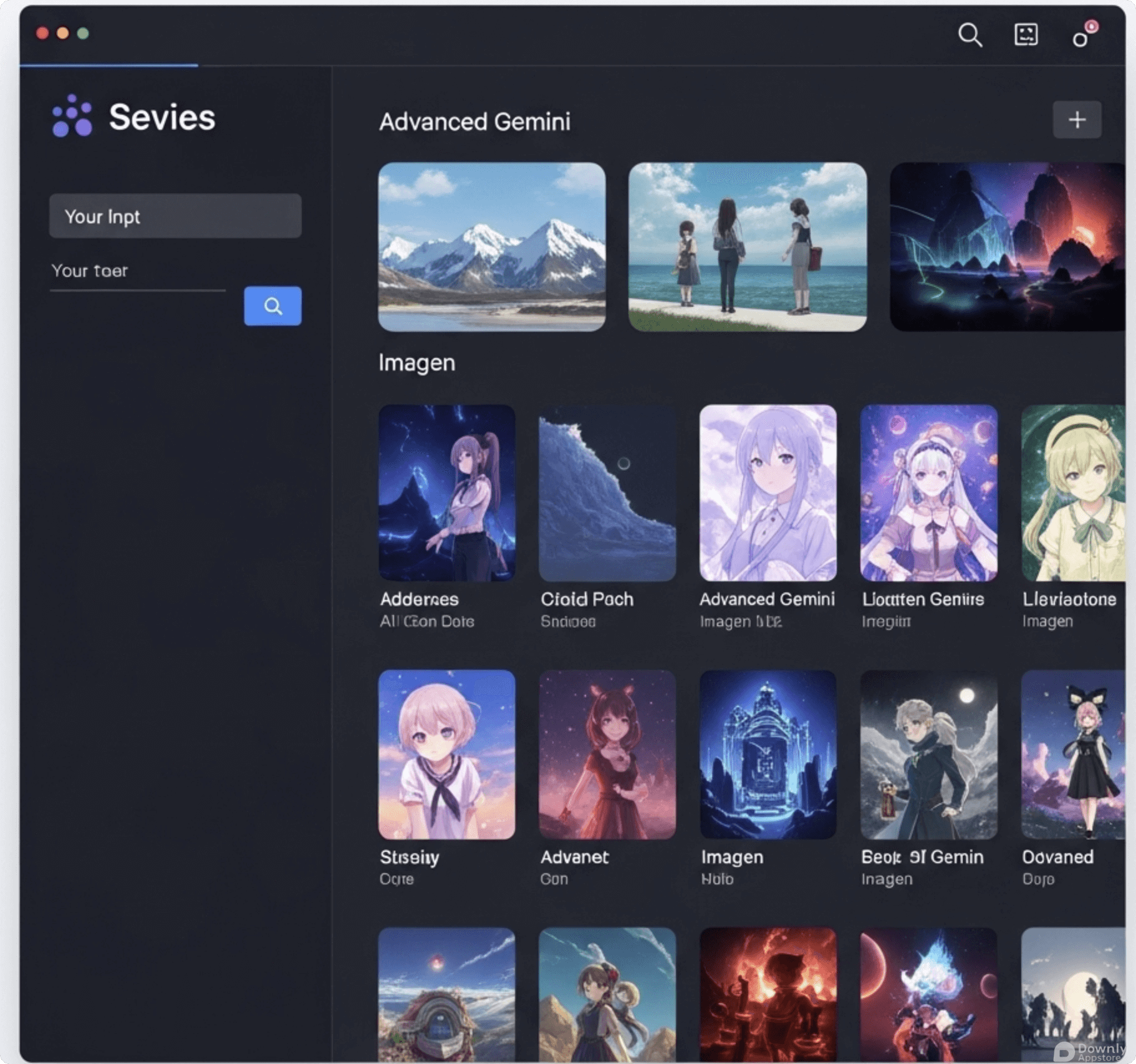Click the 'Llevlaotone' card title
This screenshot has height=1064, width=1136.
pyautogui.click(x=1069, y=599)
